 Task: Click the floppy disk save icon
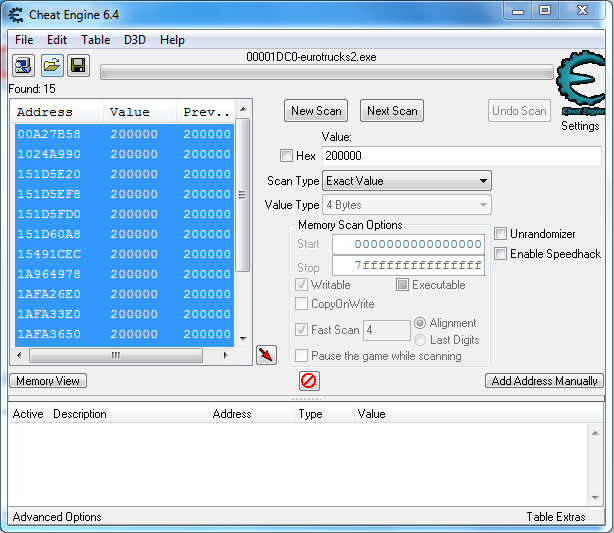(x=78, y=67)
